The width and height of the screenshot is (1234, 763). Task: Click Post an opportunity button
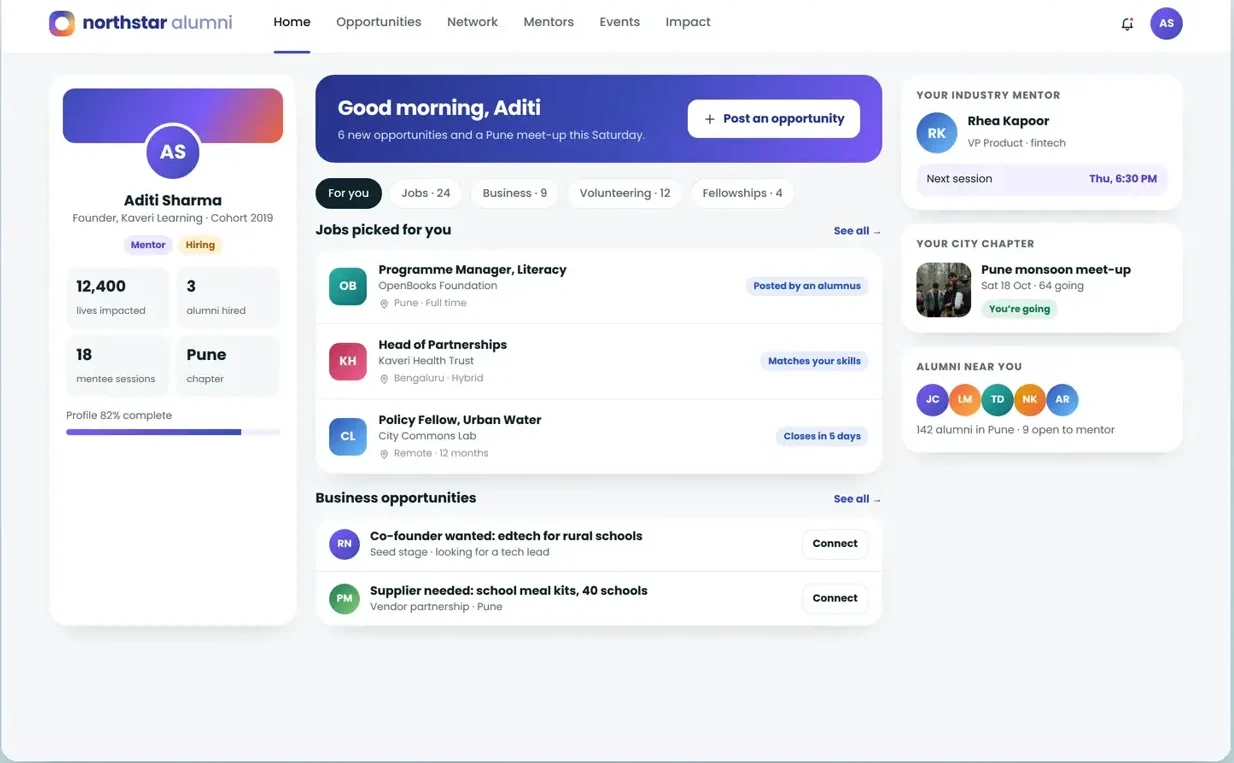[774, 119]
